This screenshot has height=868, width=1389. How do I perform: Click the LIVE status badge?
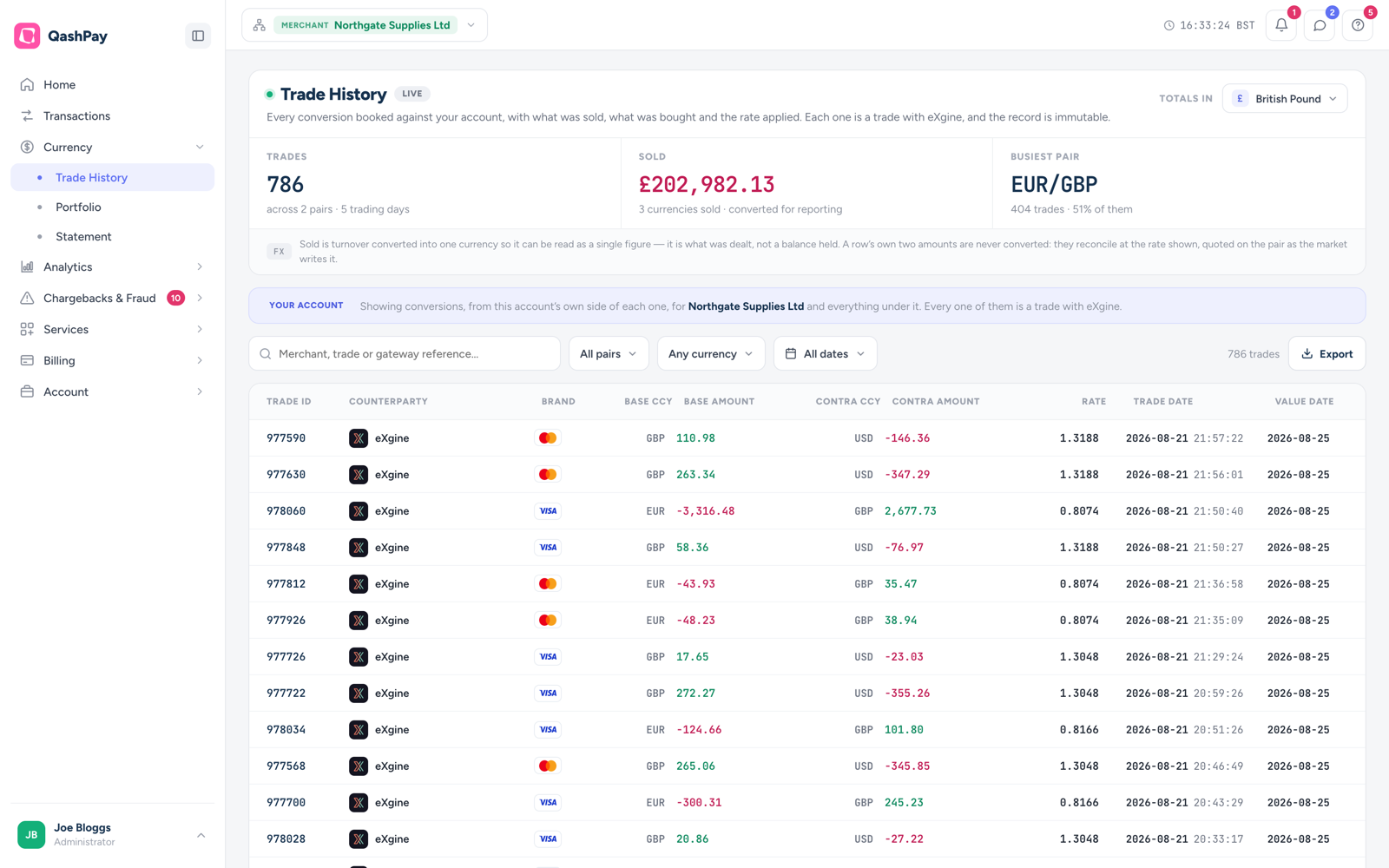click(412, 94)
